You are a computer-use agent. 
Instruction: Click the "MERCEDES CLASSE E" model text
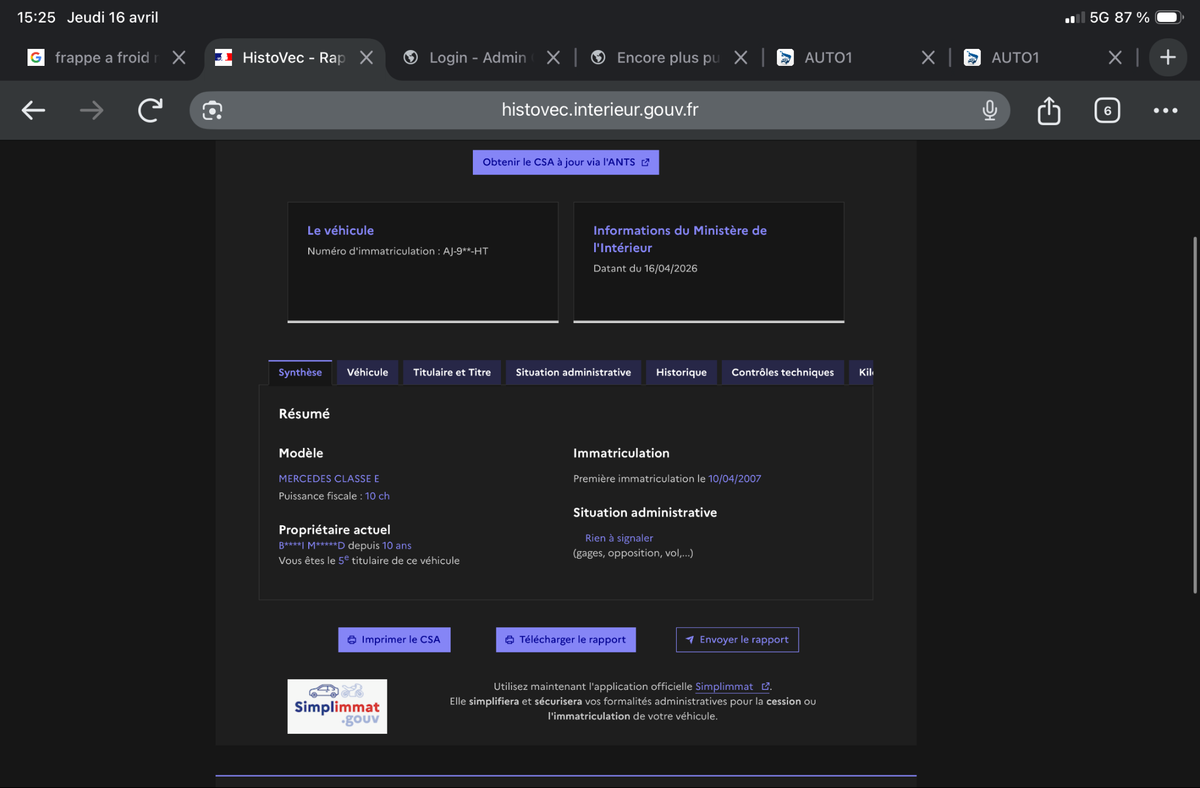(329, 479)
